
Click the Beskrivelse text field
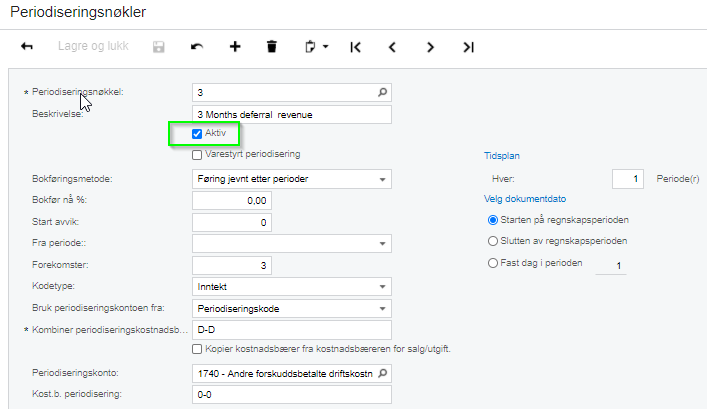pos(290,114)
